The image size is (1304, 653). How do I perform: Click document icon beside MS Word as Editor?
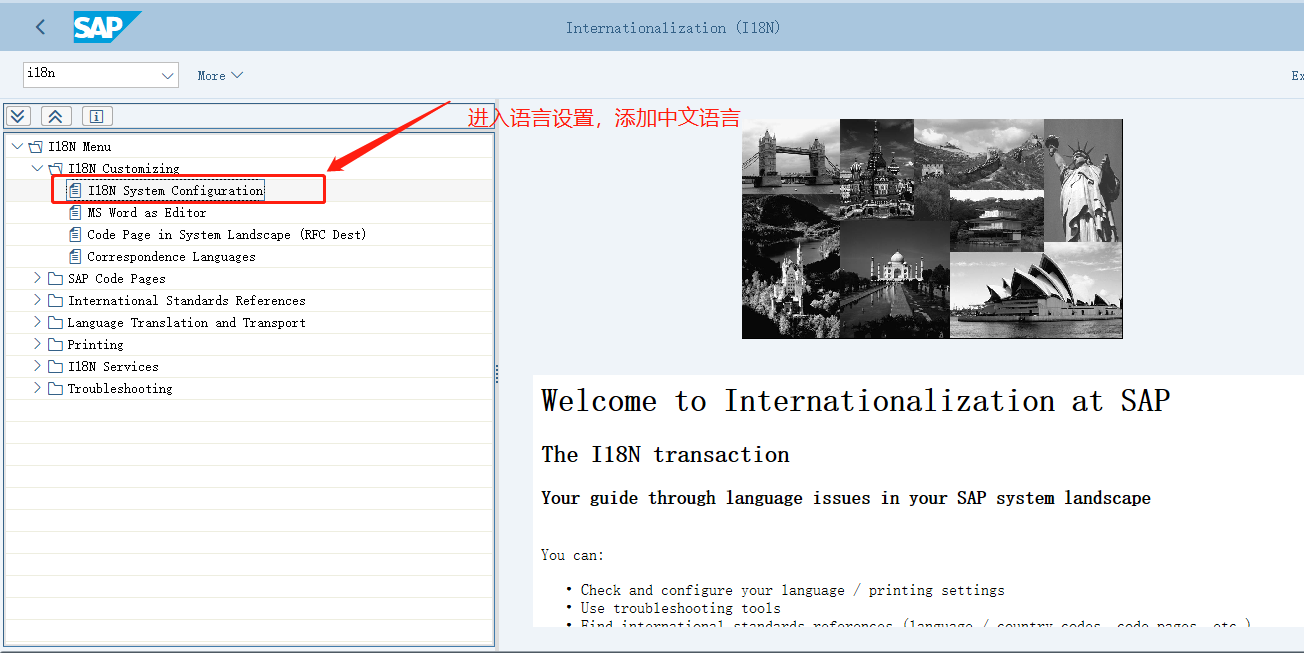pos(75,212)
